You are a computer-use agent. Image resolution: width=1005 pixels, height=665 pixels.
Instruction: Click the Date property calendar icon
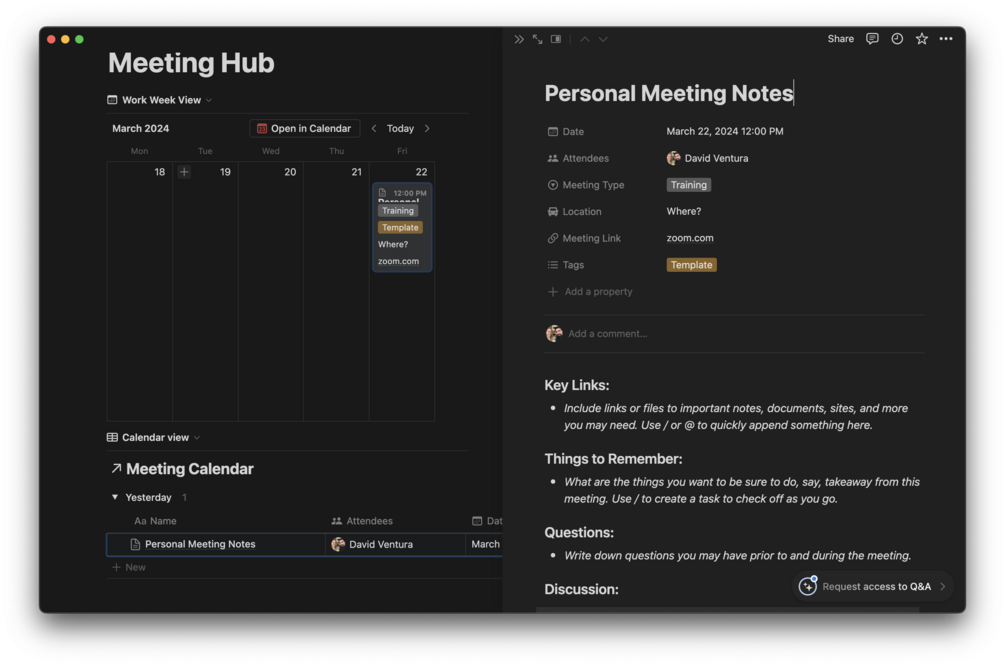(x=552, y=131)
